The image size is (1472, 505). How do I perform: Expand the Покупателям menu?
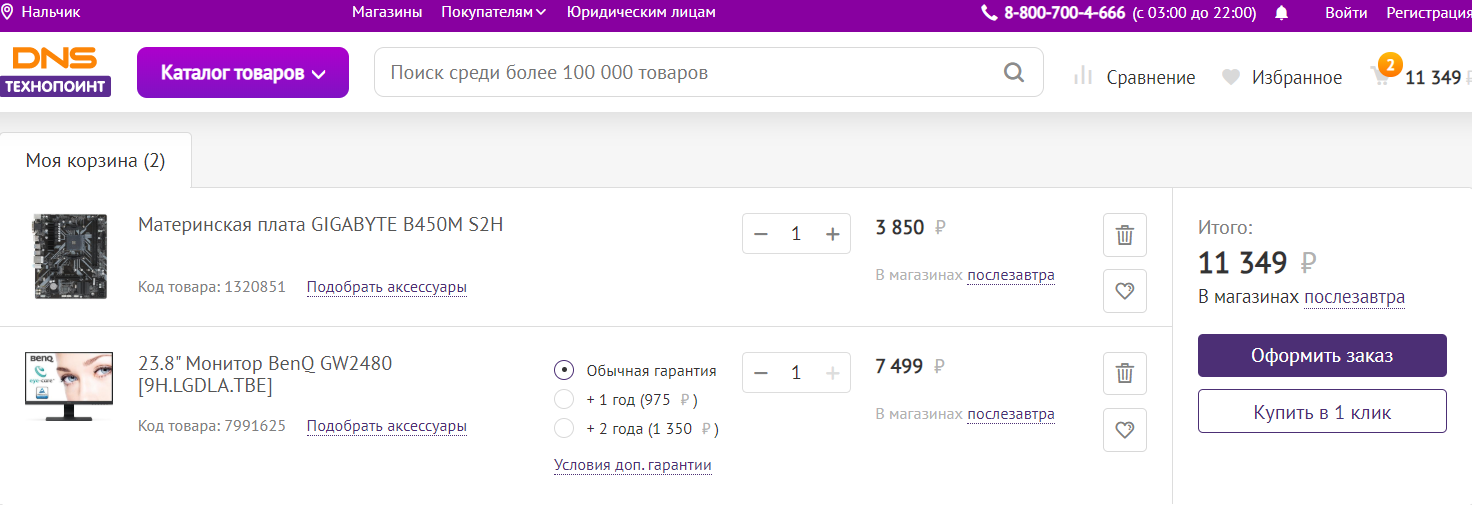point(493,13)
